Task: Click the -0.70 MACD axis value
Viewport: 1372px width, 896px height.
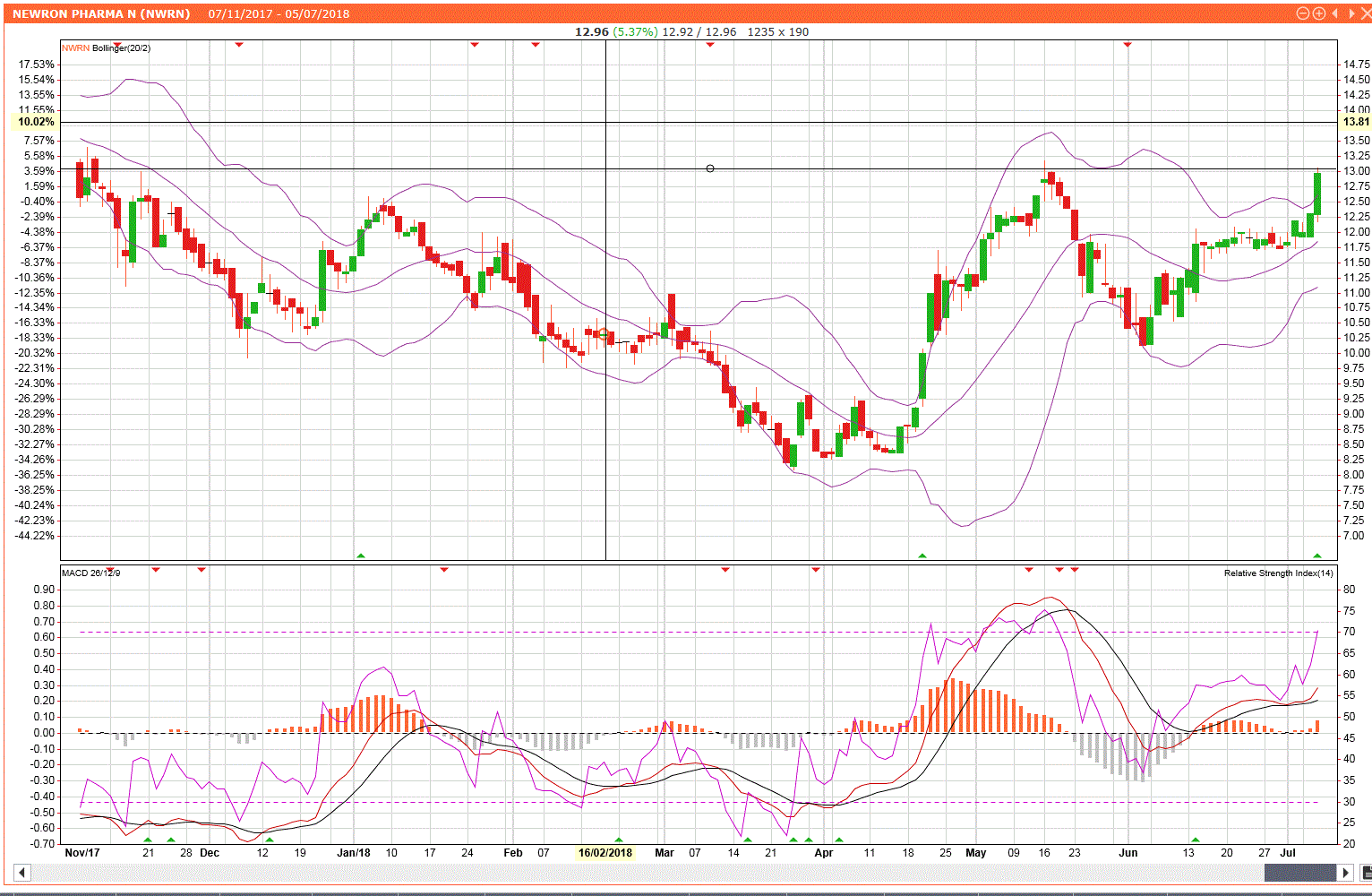Action: click(x=42, y=844)
